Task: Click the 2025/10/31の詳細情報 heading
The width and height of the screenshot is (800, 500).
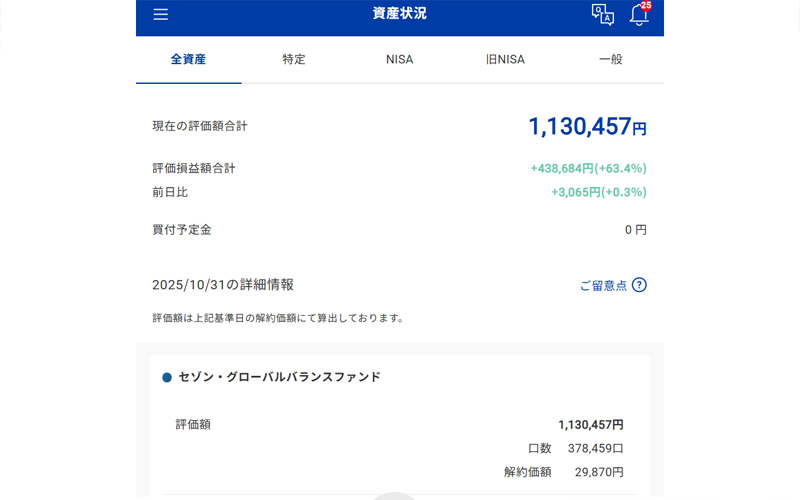Action: 223,285
